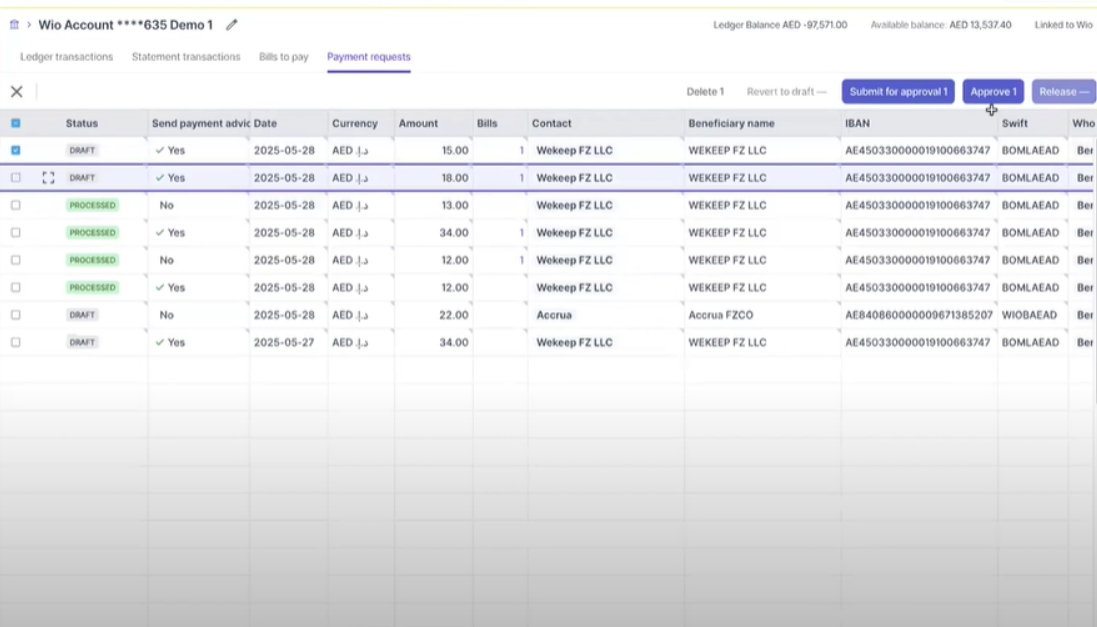Check the 2025-05-27 draft row checkbox
This screenshot has width=1097, height=627.
[x=15, y=342]
